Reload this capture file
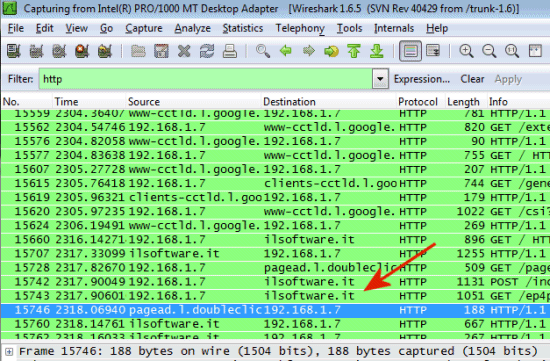 [207, 51]
